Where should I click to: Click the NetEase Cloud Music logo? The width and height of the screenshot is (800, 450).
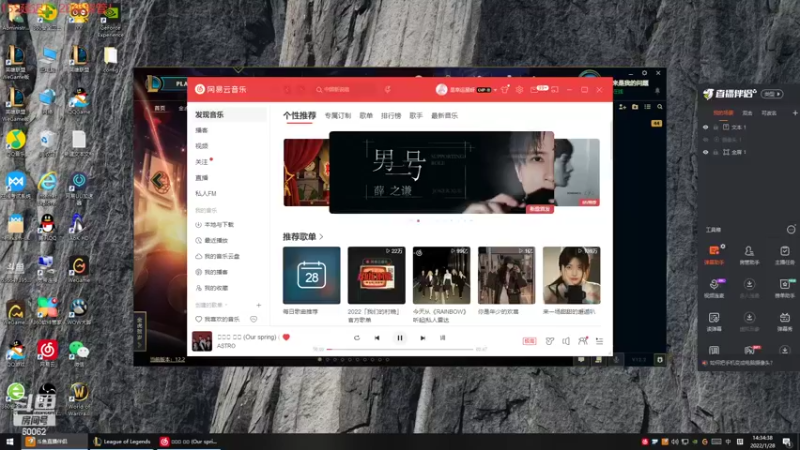point(220,89)
